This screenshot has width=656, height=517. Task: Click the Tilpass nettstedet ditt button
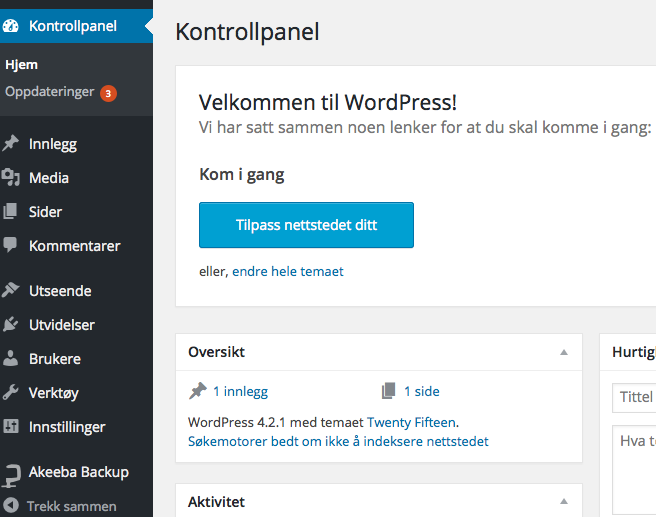[306, 225]
